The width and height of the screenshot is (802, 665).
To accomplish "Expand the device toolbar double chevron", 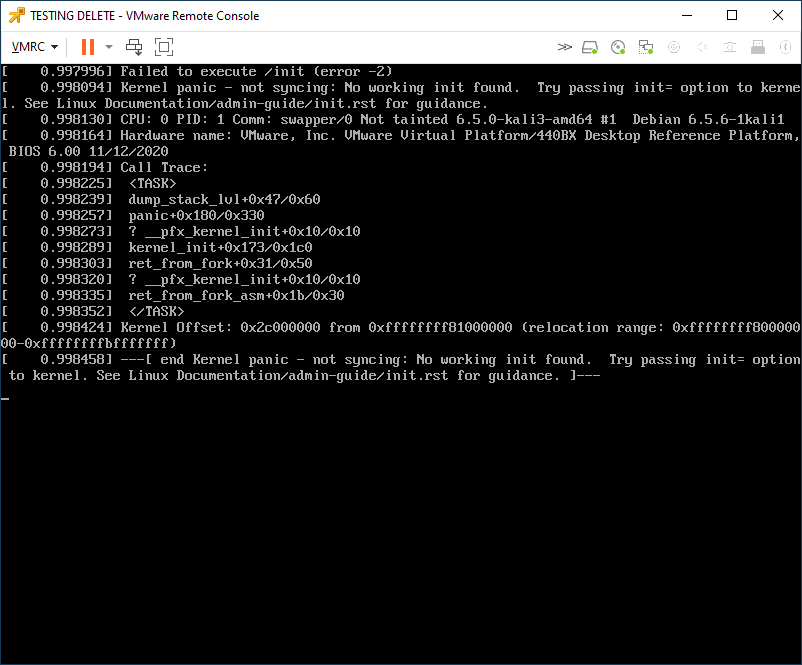I will pyautogui.click(x=565, y=47).
